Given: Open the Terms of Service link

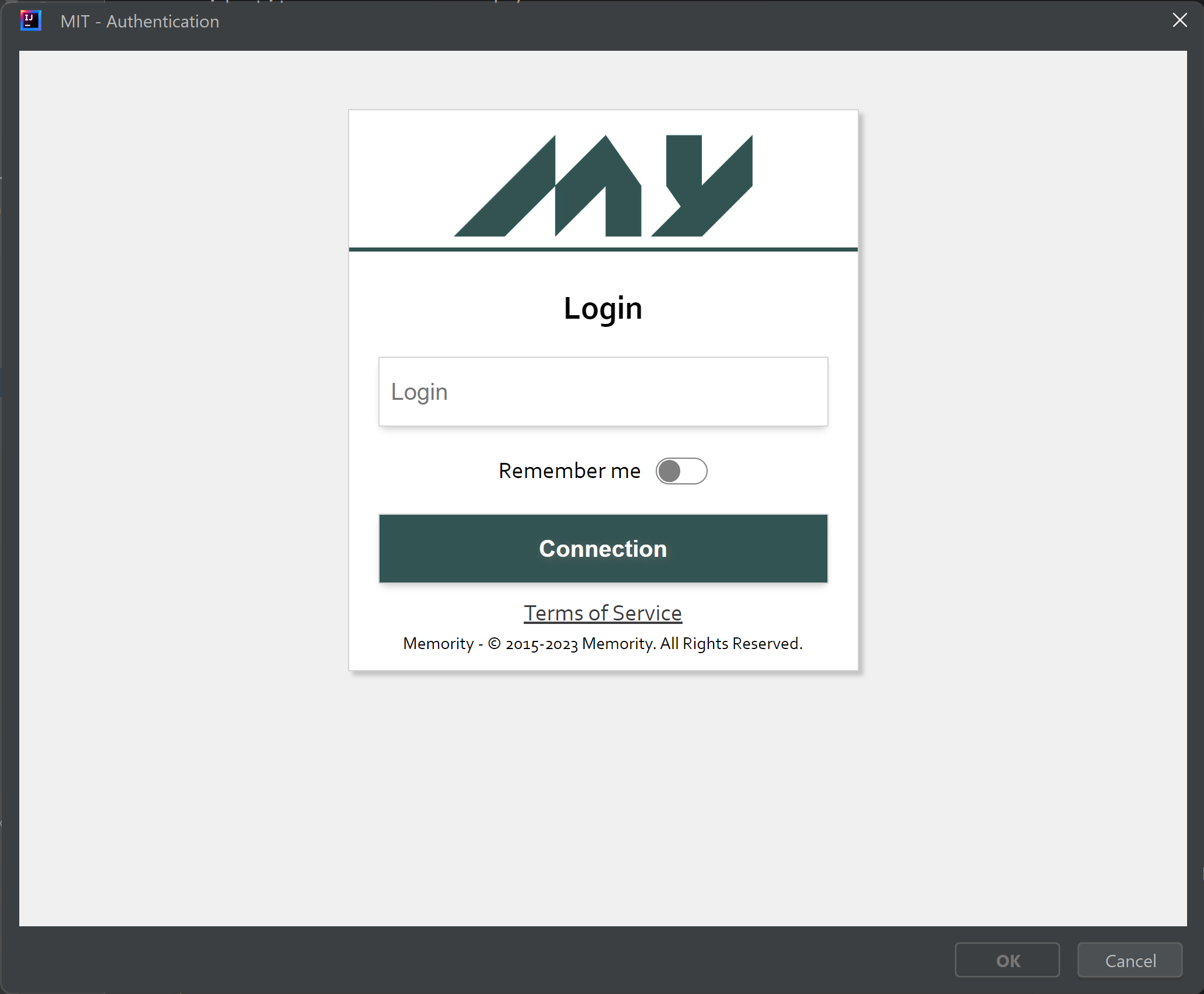Looking at the screenshot, I should click(603, 613).
